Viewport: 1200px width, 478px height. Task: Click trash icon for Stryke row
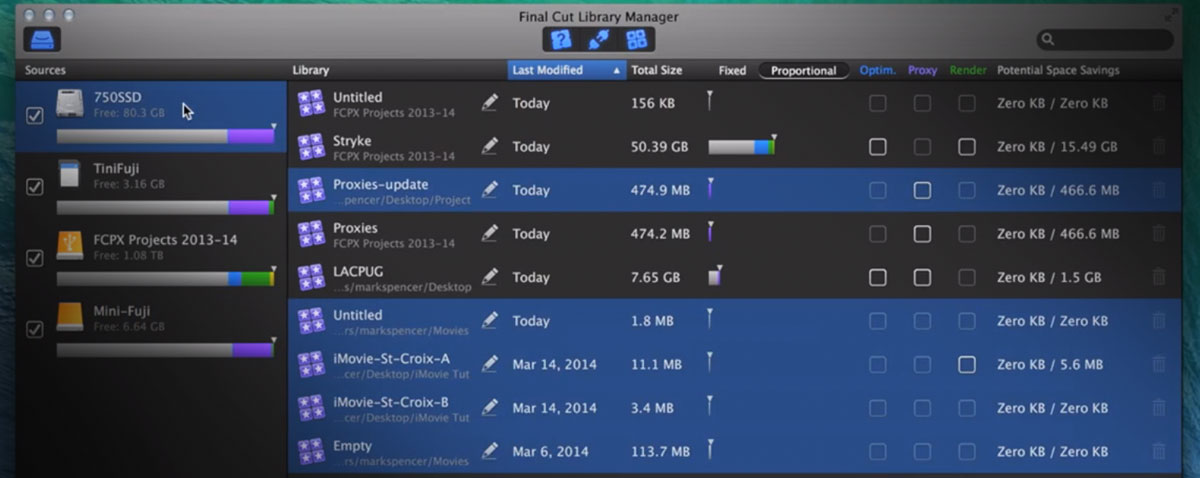(x=1158, y=146)
